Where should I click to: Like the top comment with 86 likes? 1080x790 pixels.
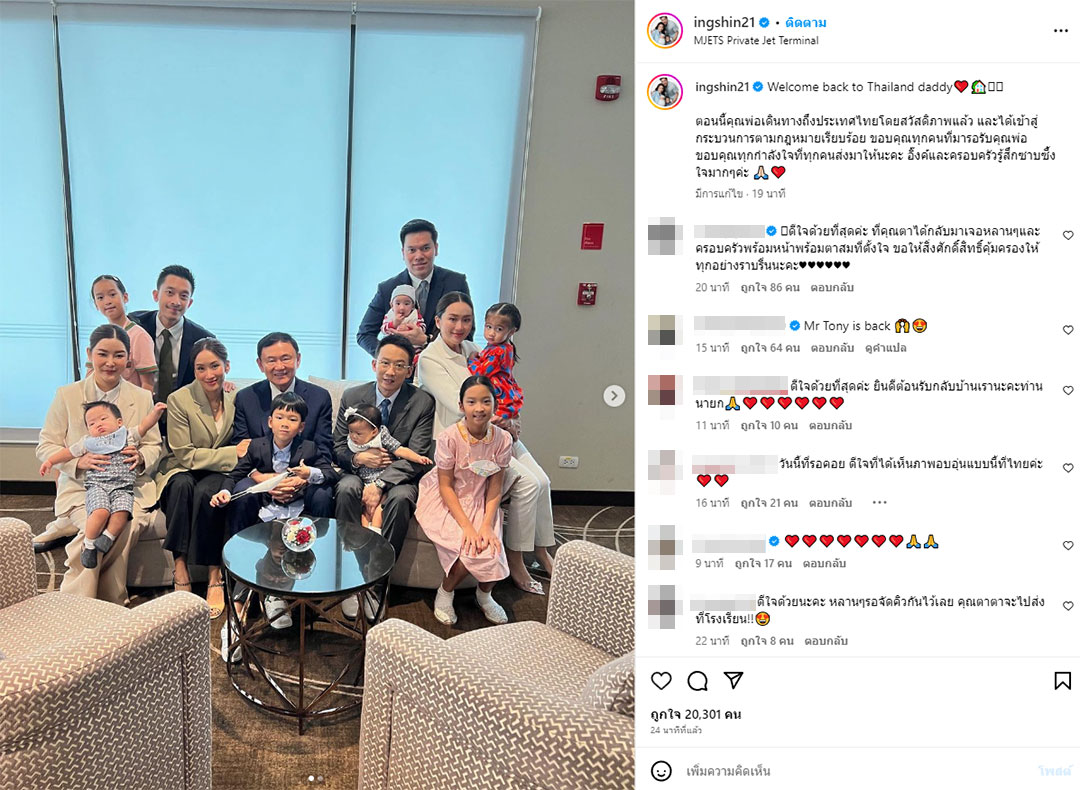tap(1068, 235)
